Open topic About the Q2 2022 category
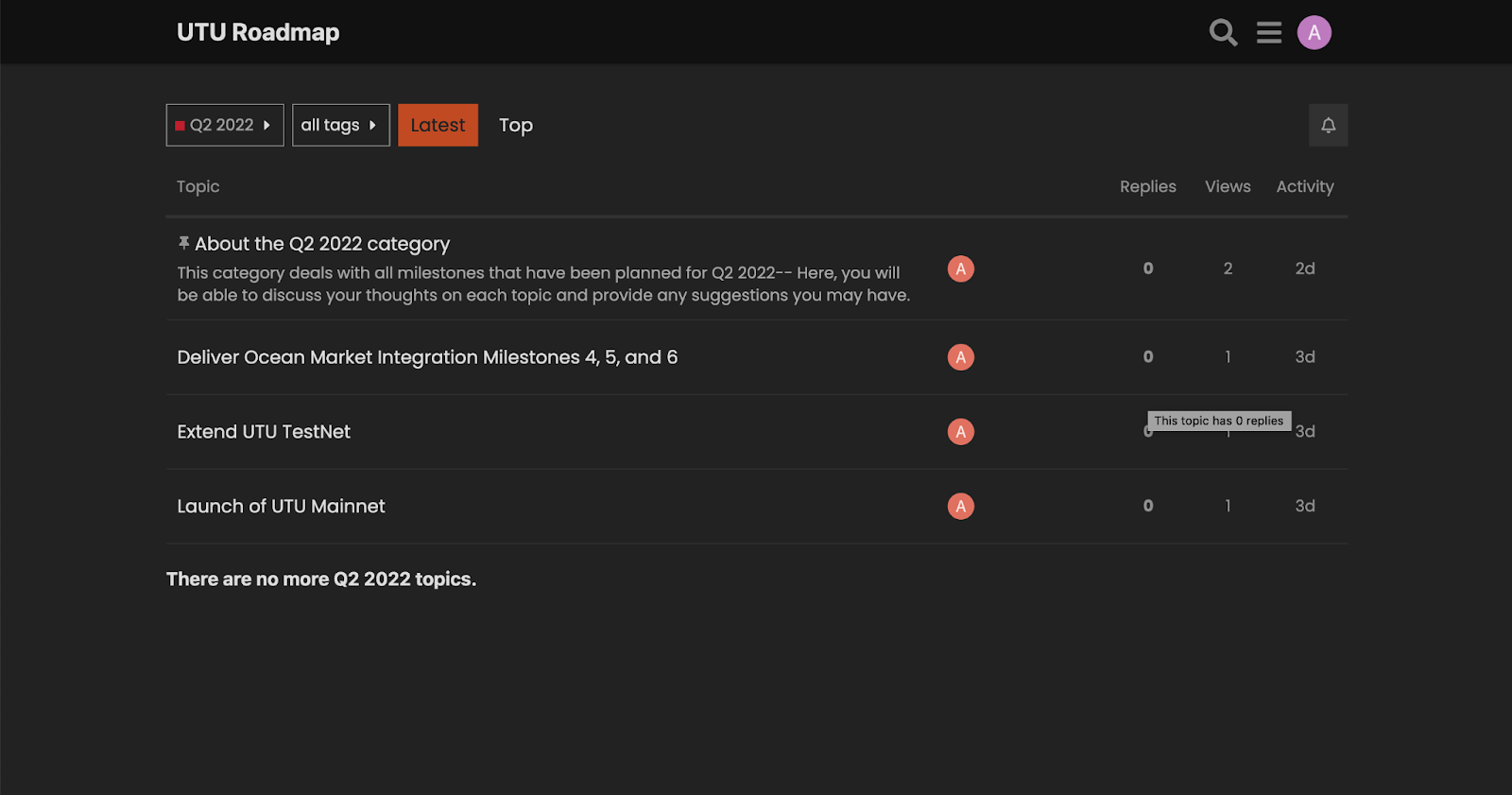 click(x=322, y=244)
